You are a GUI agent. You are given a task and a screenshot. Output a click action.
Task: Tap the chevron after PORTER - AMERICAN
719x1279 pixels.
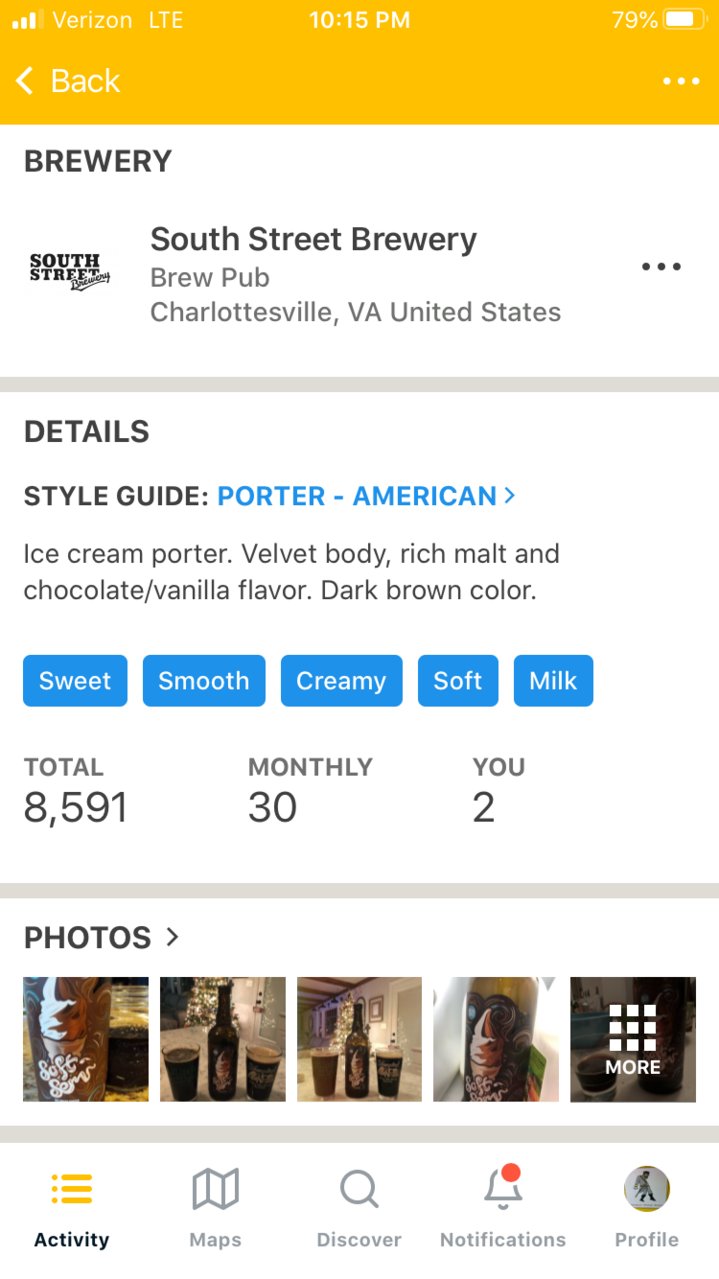click(x=510, y=495)
